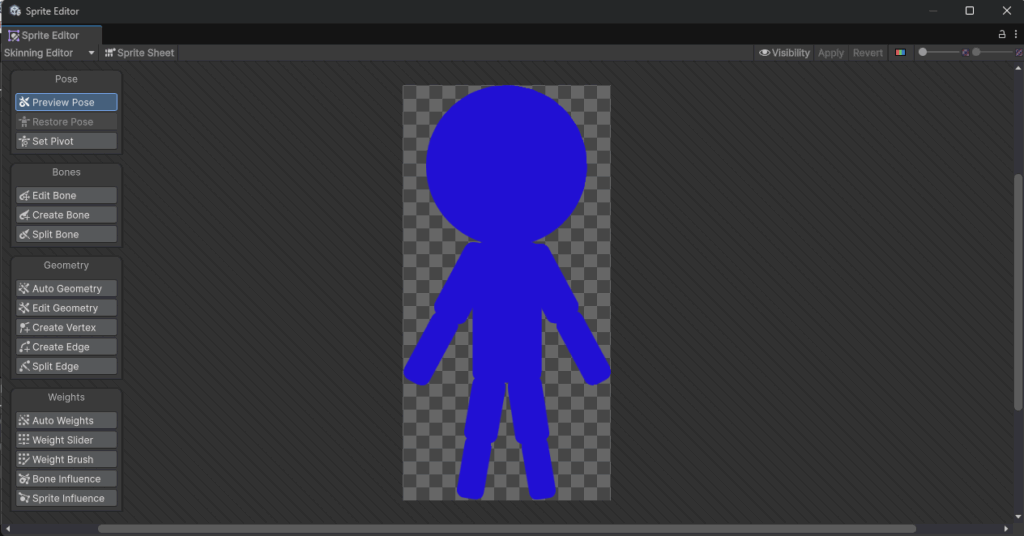Select the Weight Slider tool
1024x536 pixels.
[66, 440]
